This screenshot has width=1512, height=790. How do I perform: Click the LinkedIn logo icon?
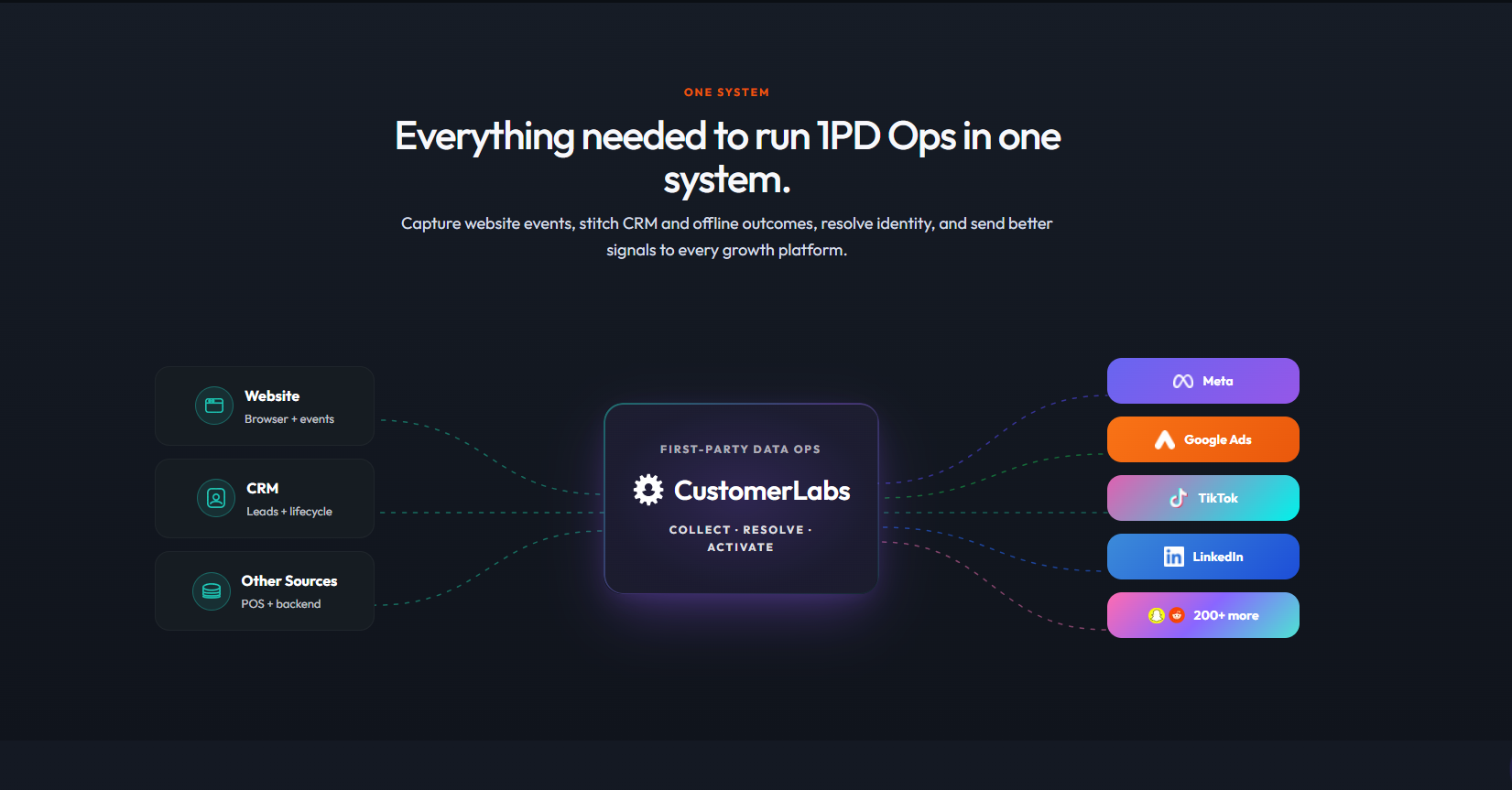pos(1173,557)
